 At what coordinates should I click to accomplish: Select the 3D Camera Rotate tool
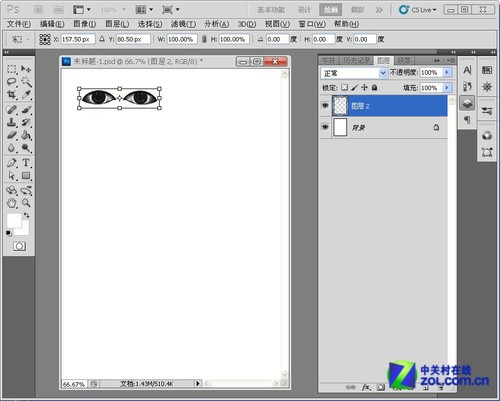coord(26,190)
